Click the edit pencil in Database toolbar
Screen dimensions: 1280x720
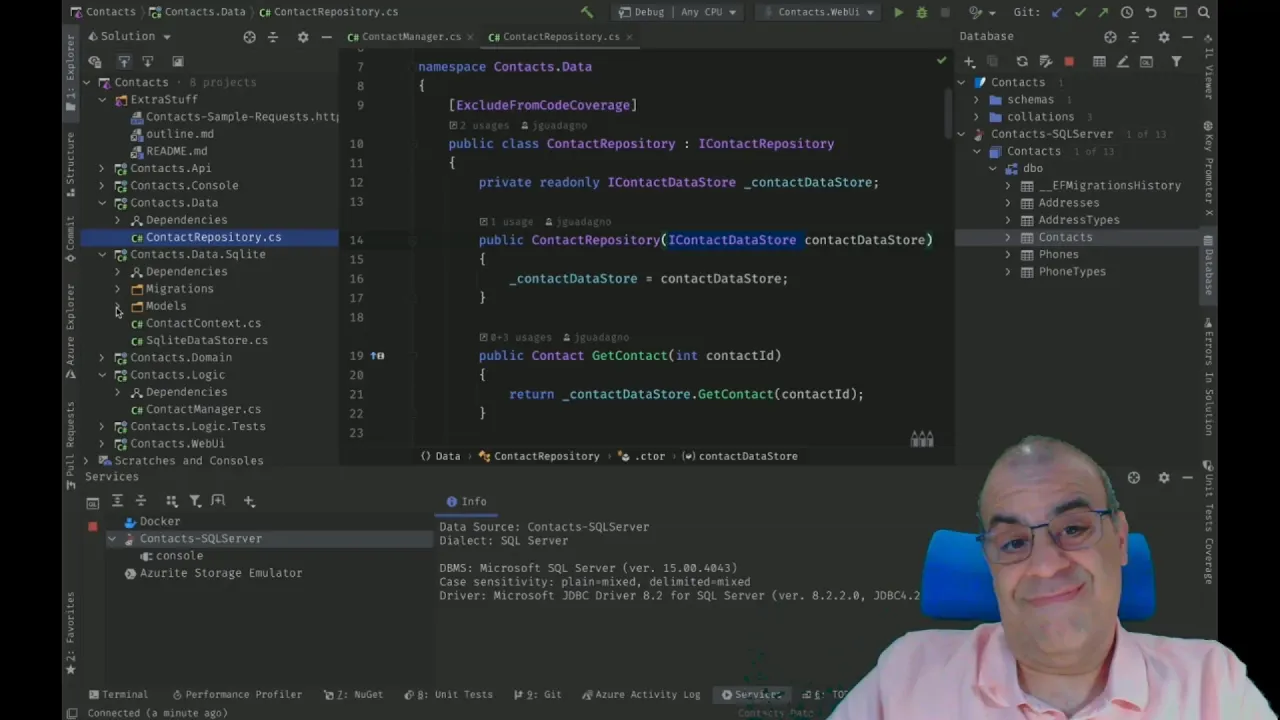coord(1123,61)
